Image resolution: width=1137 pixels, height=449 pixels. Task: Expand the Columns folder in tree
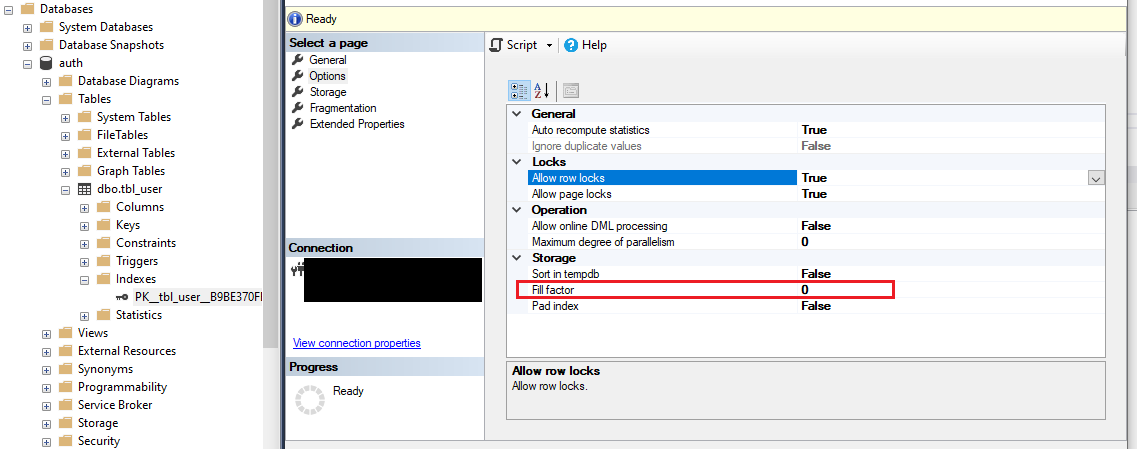(85, 207)
